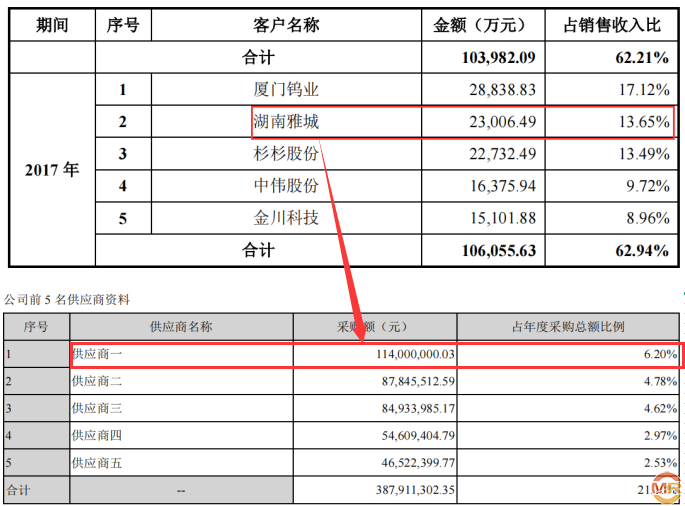Click the 103,982.09 total amount
Screen dimensions: 685x506
point(499,58)
